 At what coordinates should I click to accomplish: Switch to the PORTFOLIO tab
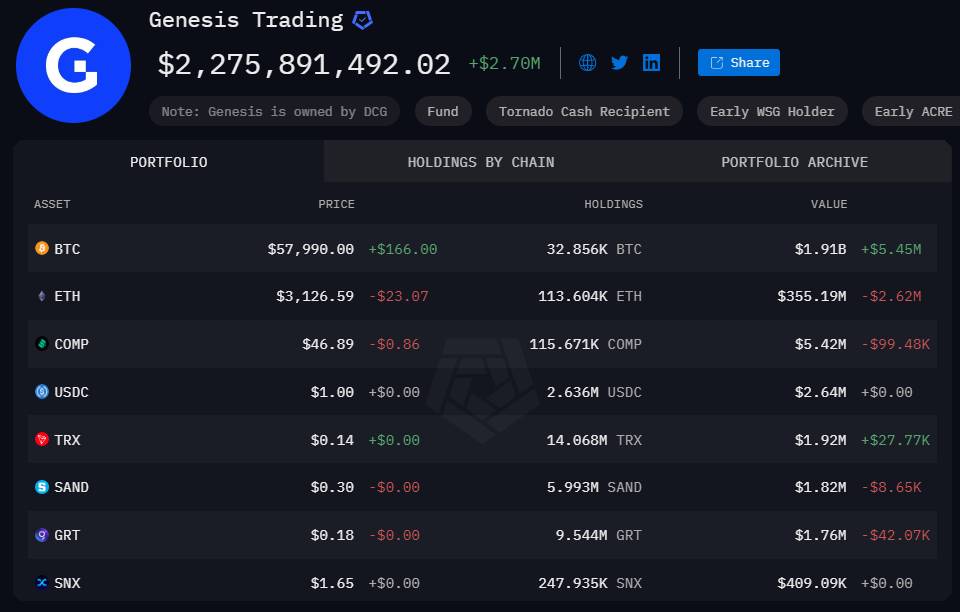[168, 162]
